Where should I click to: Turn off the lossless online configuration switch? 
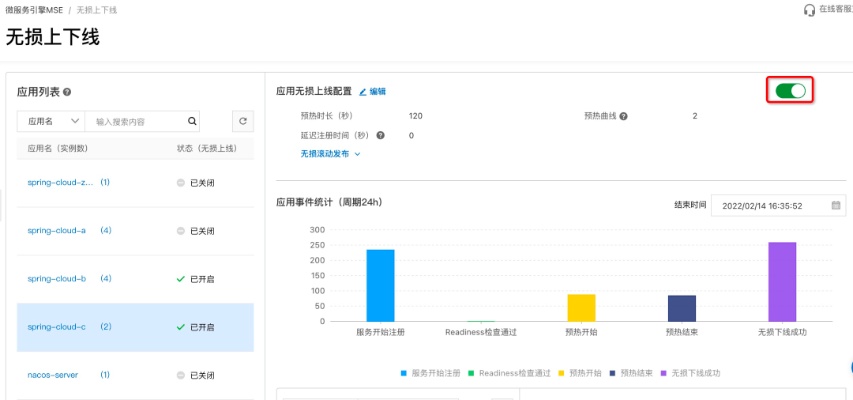pos(790,90)
